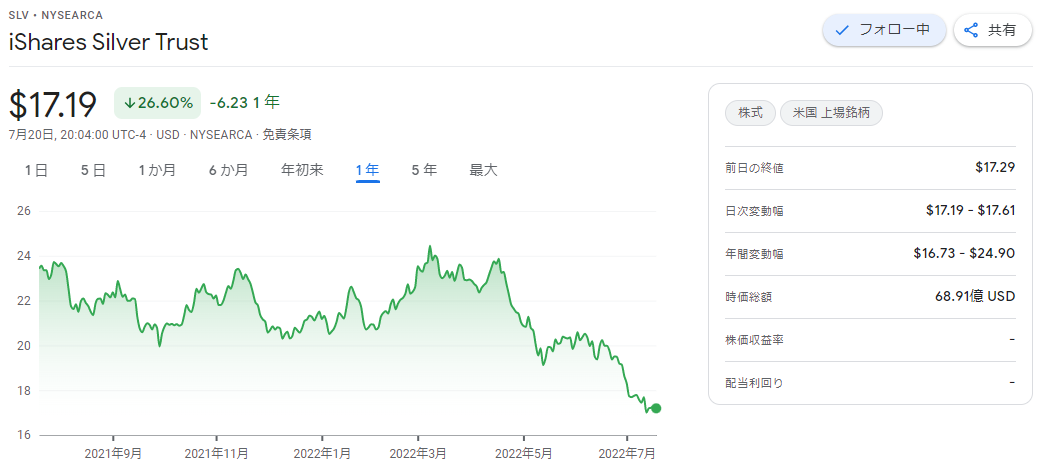Click the 2022年7月 axis label
Viewport: 1059px width, 469px height.
[x=627, y=454]
